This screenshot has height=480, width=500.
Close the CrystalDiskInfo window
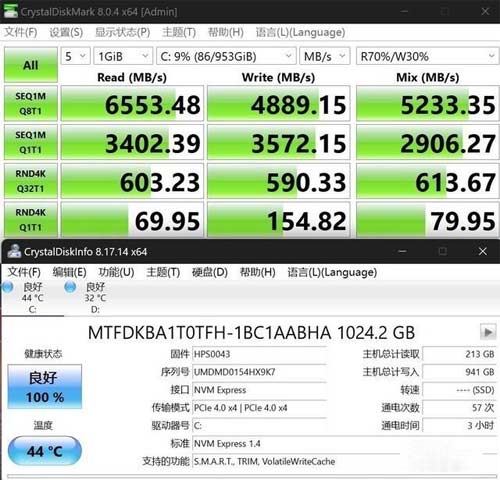point(482,251)
